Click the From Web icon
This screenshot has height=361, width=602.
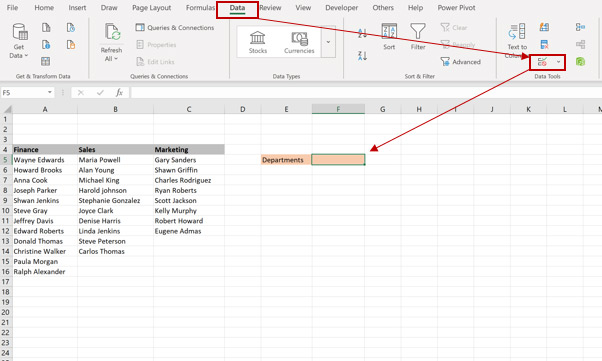tap(46, 45)
